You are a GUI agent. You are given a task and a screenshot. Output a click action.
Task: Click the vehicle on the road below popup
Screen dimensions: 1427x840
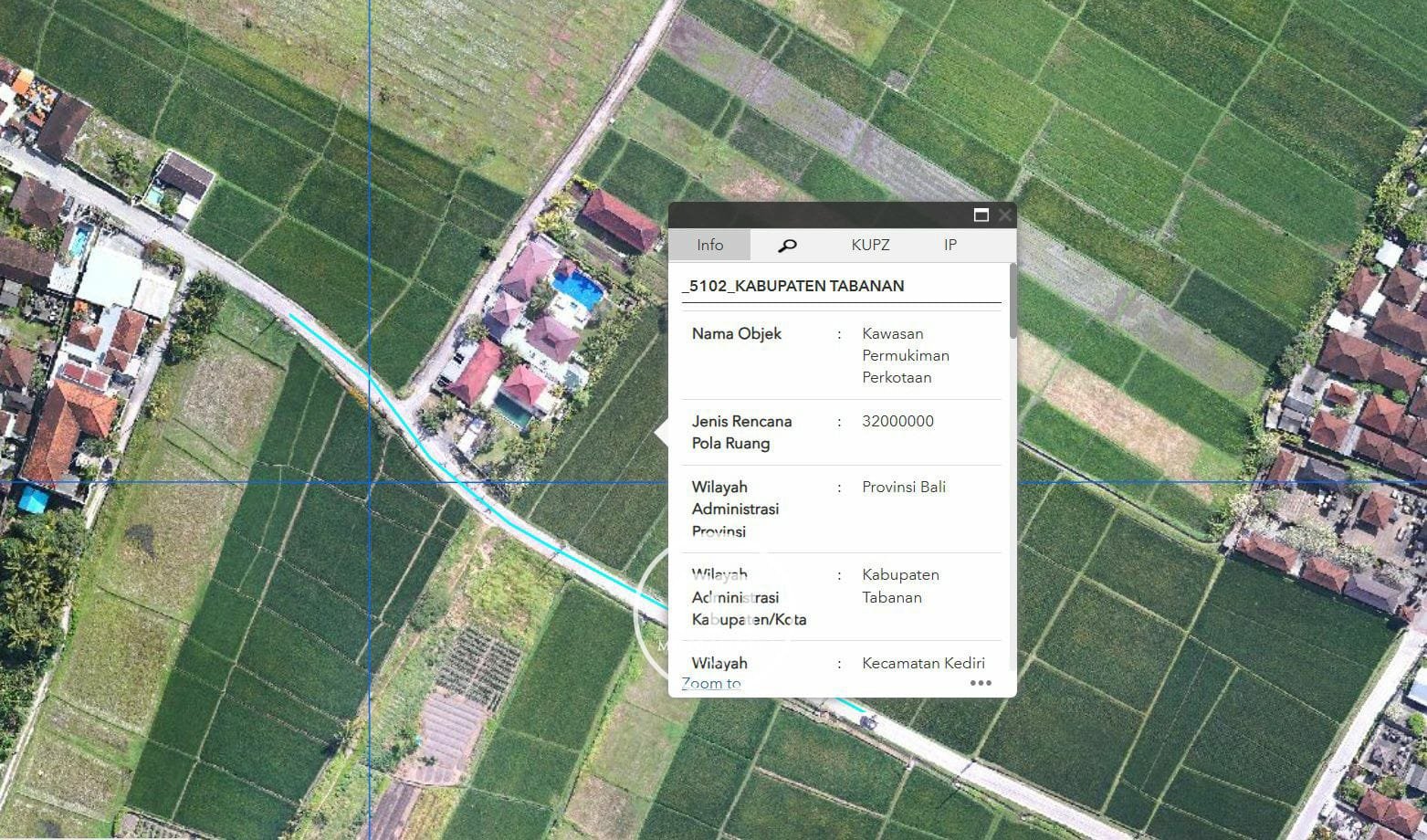867,722
